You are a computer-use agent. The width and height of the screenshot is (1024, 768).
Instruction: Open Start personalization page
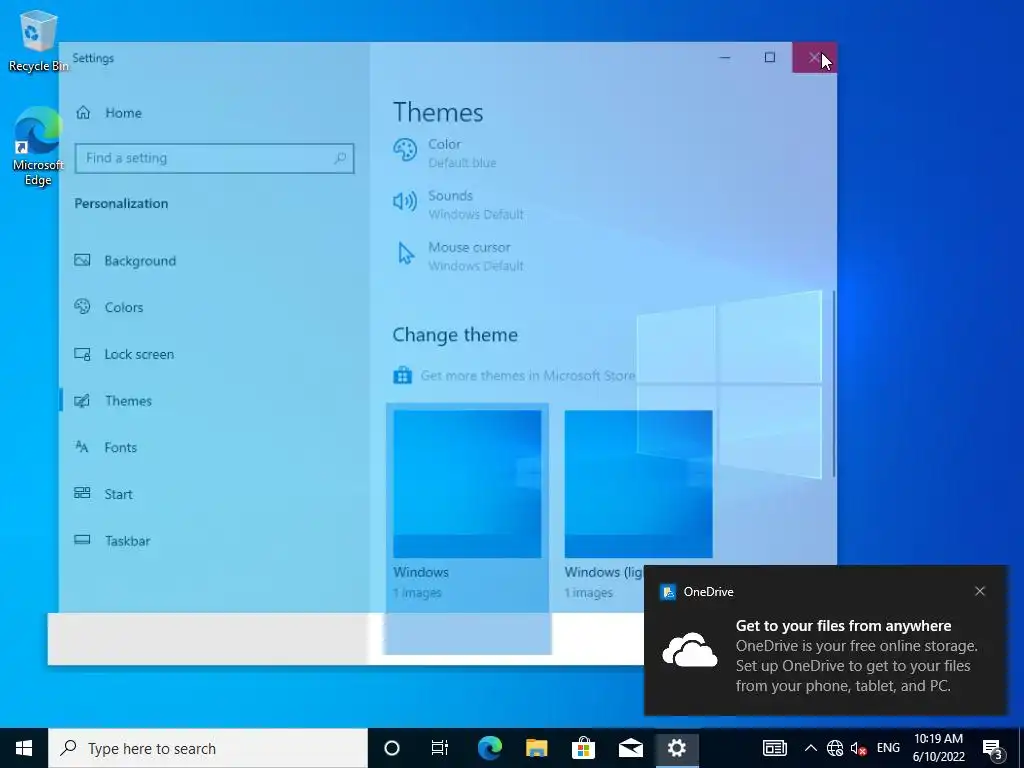click(103, 494)
